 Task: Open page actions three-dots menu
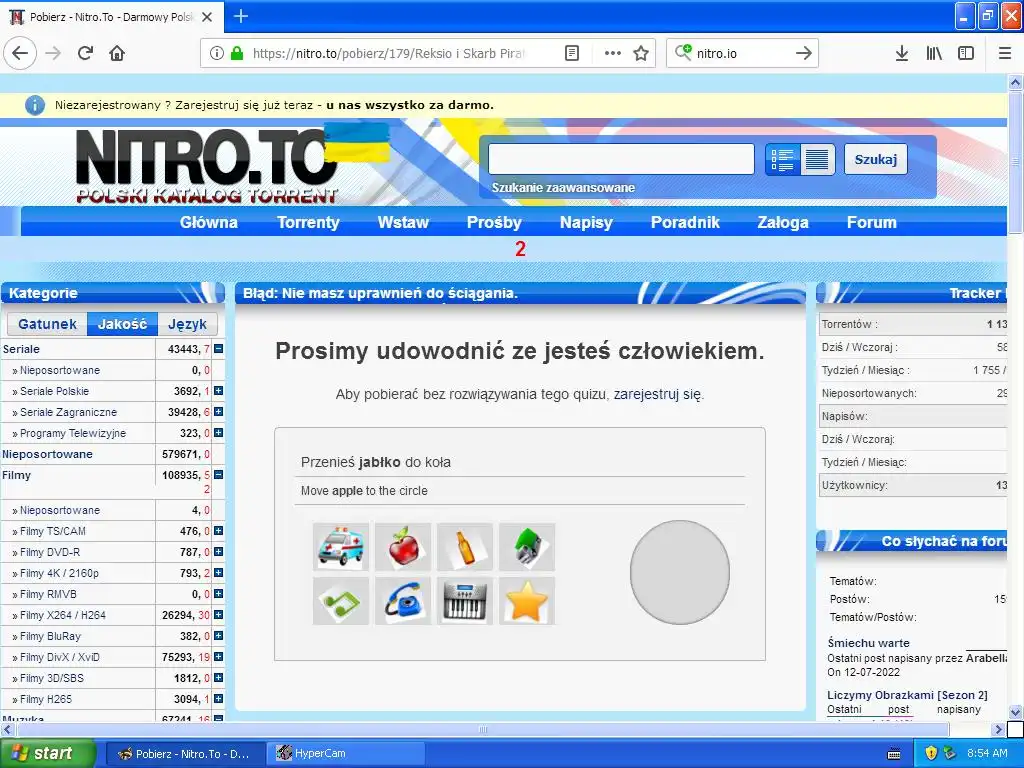pyautogui.click(x=613, y=53)
